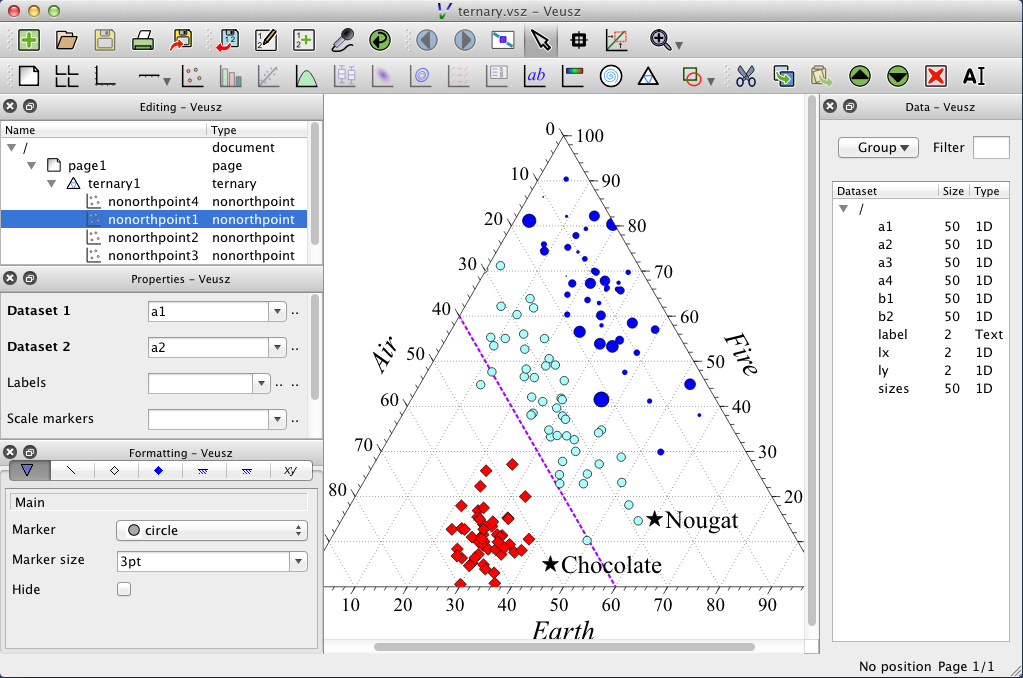1023x678 pixels.
Task: Add a function plot widget
Action: coord(306,76)
